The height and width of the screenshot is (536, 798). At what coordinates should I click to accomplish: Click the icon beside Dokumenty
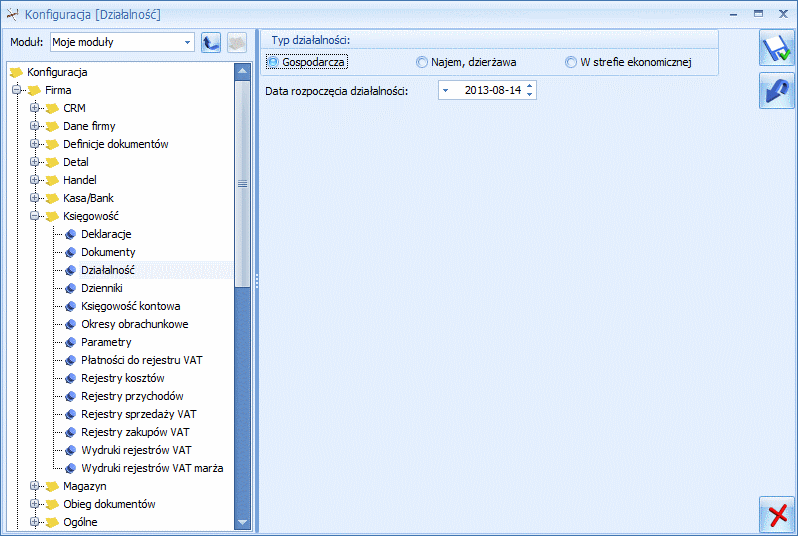coord(71,252)
